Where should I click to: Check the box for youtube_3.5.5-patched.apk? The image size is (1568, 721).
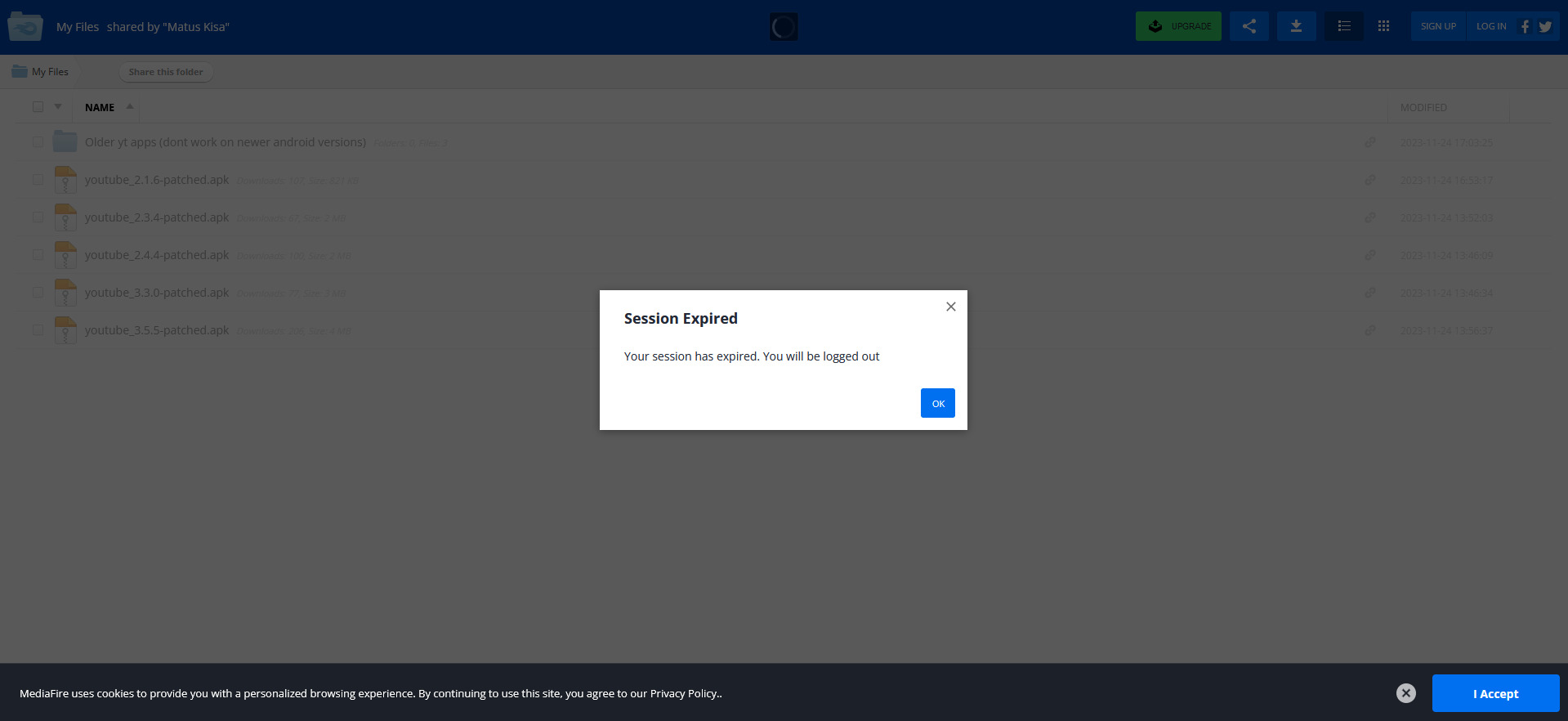click(x=38, y=329)
